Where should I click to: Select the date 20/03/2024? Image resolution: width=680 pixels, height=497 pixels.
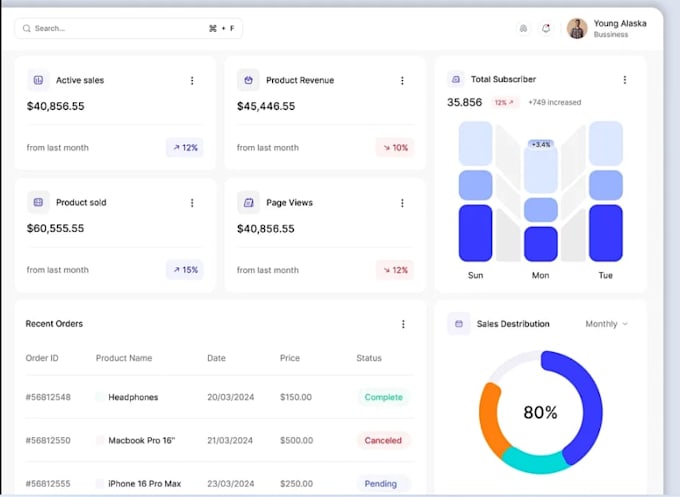click(x=231, y=397)
